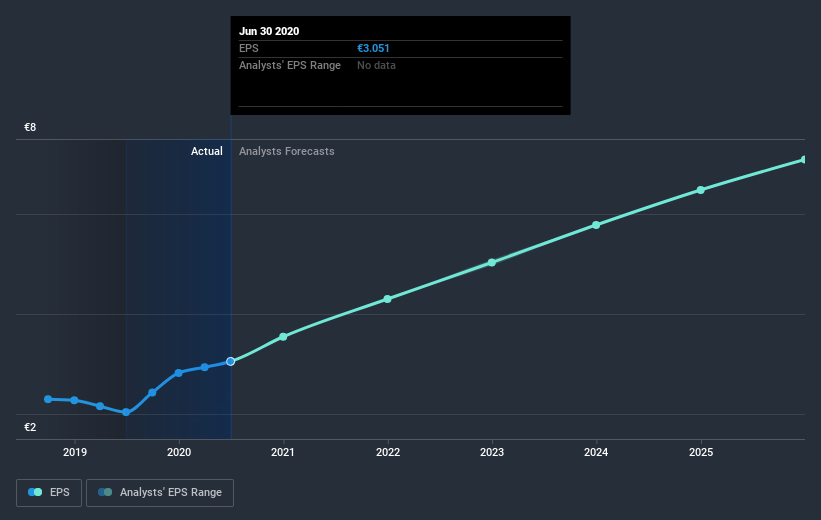Click the No data text in tooltip
Viewport: 821px width, 520px height.
376,65
